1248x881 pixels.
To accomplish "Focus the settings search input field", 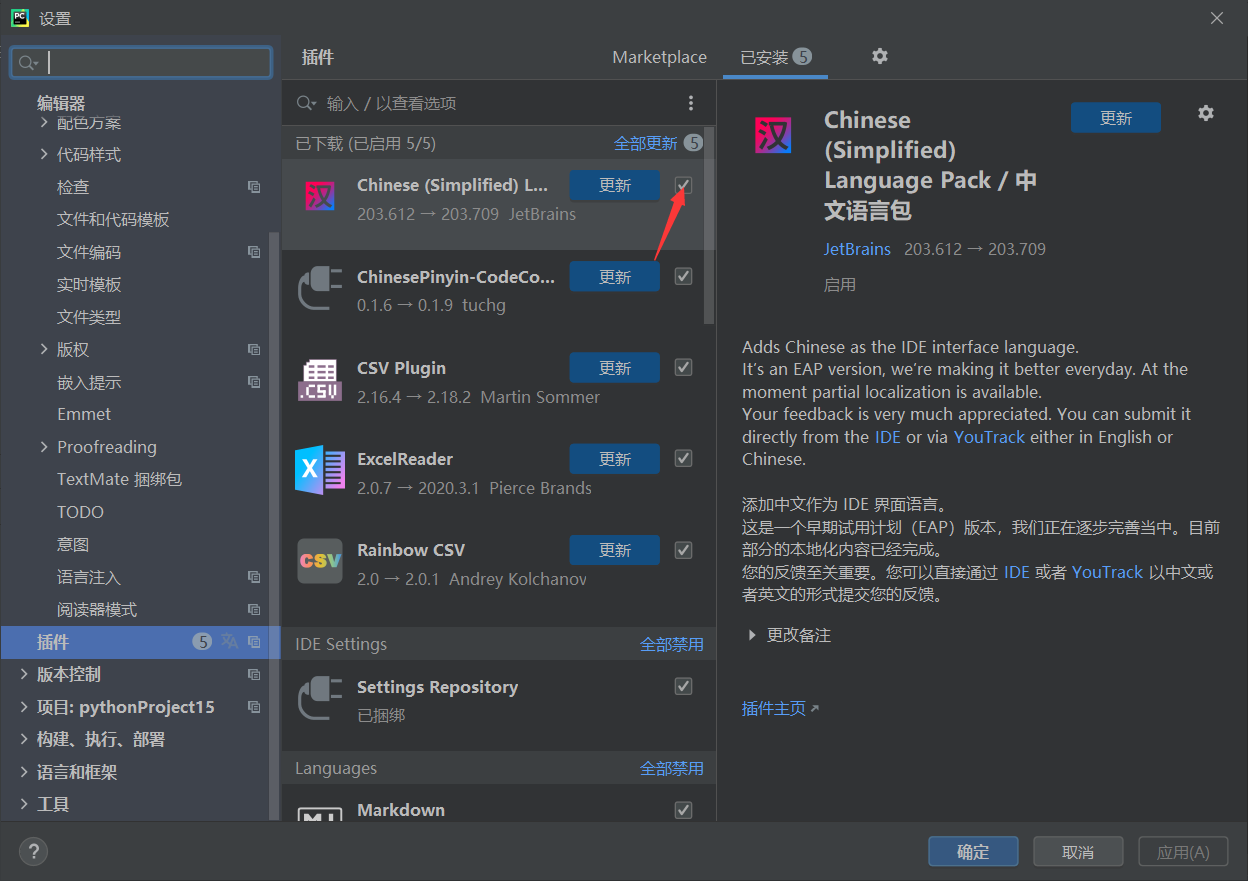I will [x=141, y=63].
